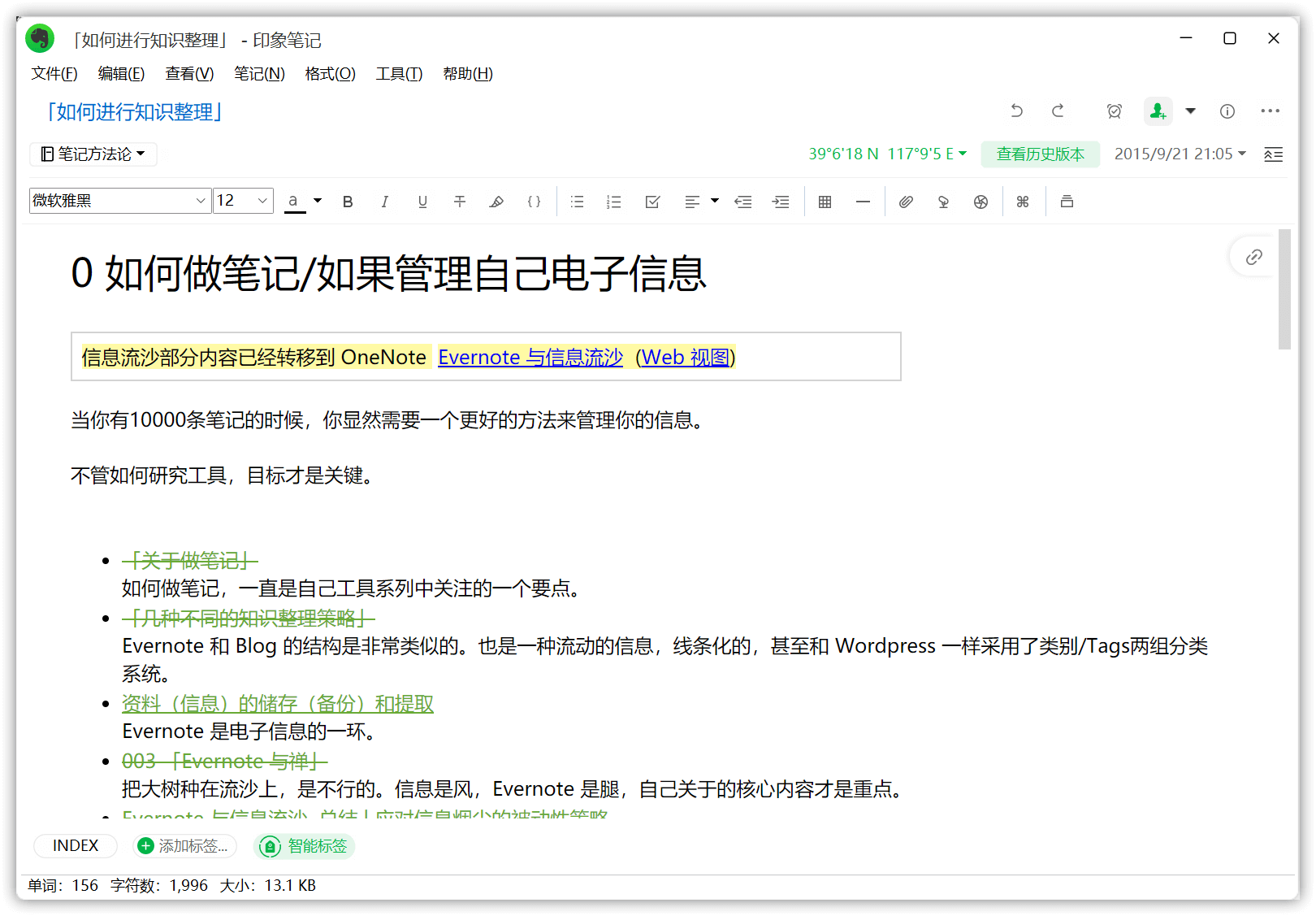Open the 笔记方法论 notebook dropdown
The height and width of the screenshot is (916, 1316).
tap(93, 154)
